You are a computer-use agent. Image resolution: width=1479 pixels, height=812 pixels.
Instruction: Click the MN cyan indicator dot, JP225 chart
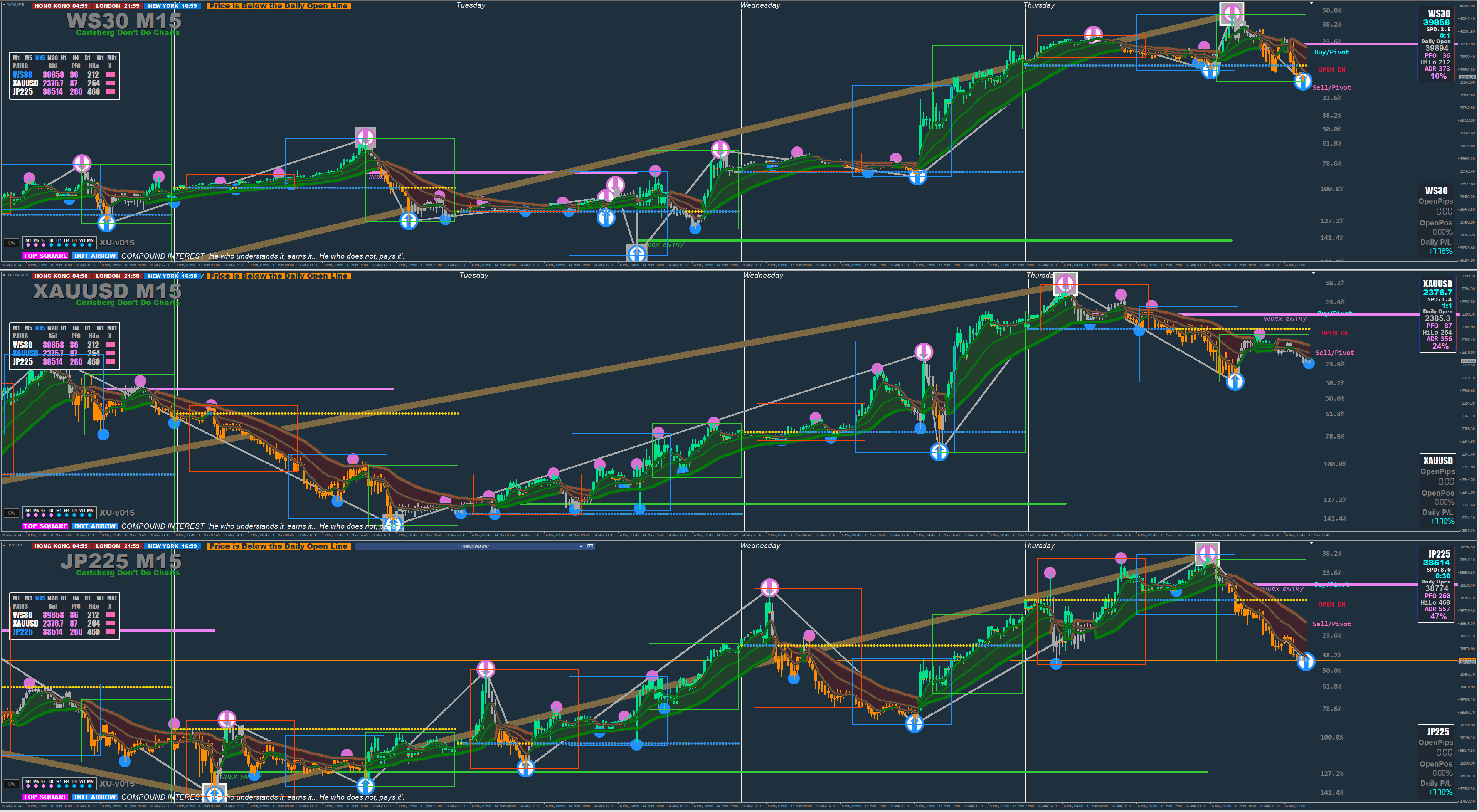(x=90, y=786)
